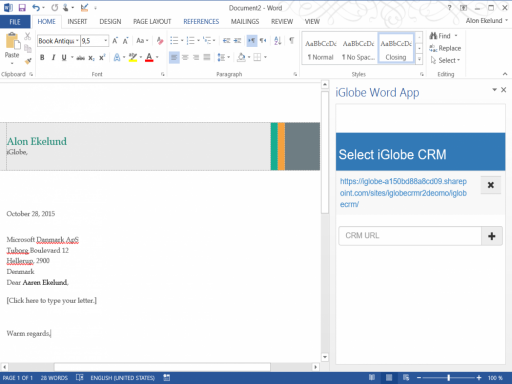The image size is (512, 384).
Task: Click the letter body placeholder text
Action: click(x=52, y=301)
